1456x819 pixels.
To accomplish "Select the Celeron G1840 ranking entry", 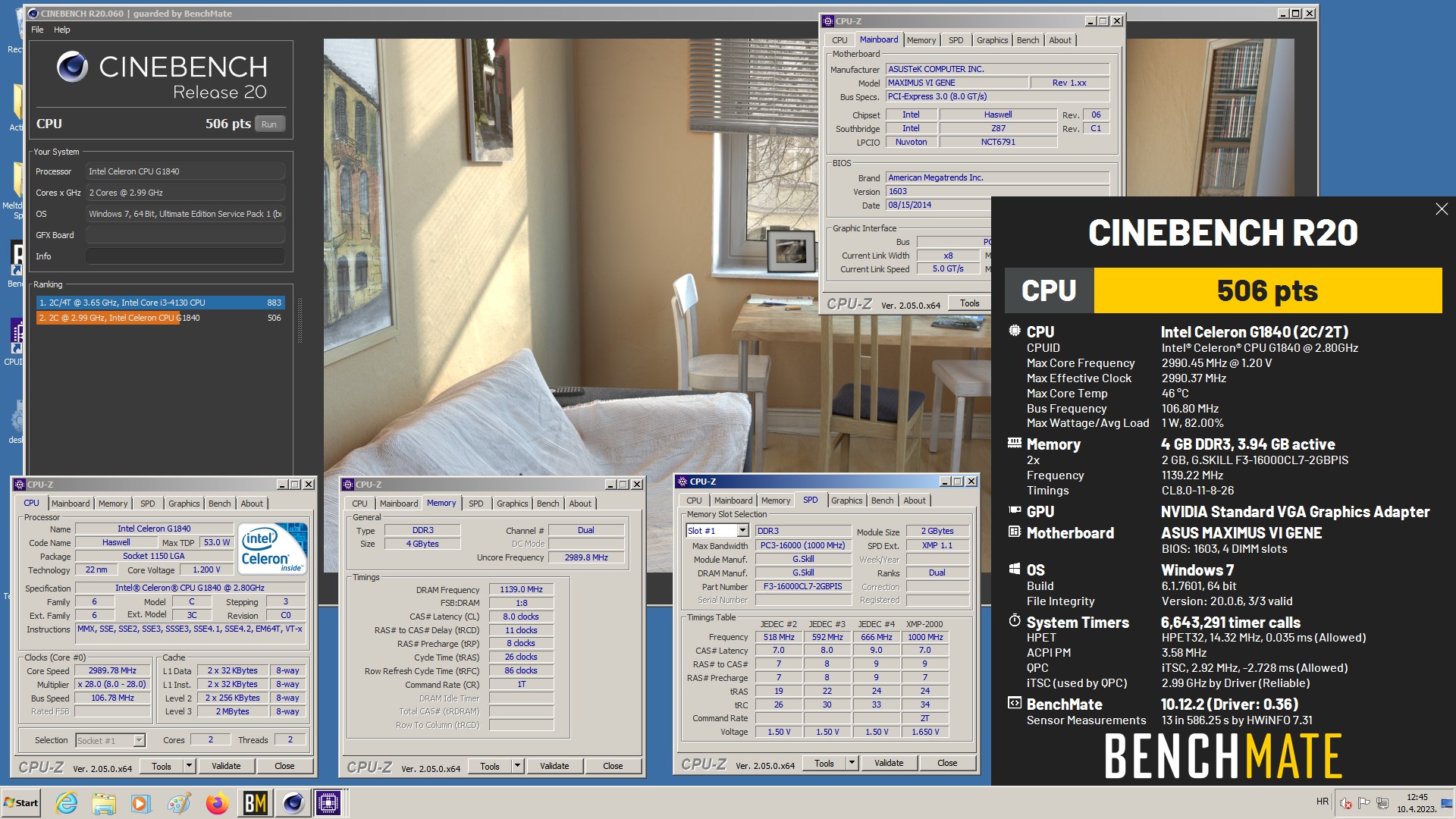I will pyautogui.click(x=161, y=318).
